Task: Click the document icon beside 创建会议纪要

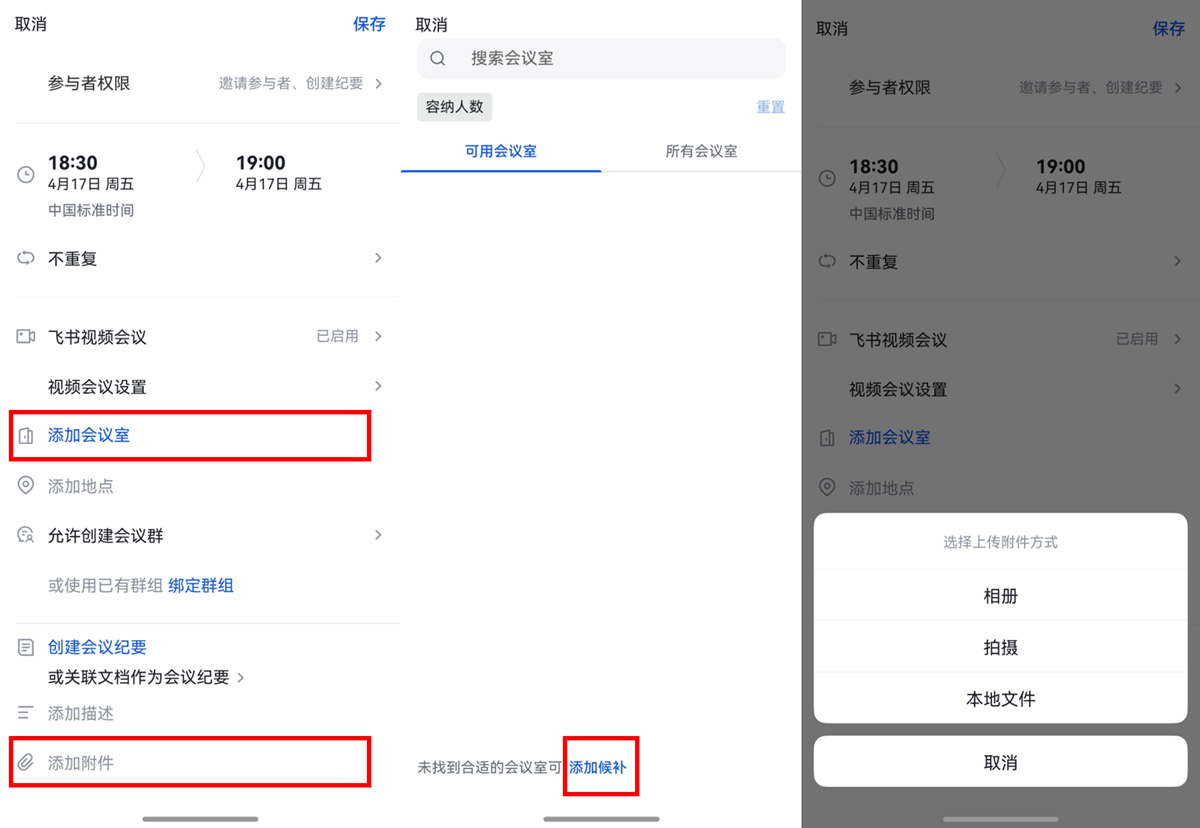Action: [24, 646]
